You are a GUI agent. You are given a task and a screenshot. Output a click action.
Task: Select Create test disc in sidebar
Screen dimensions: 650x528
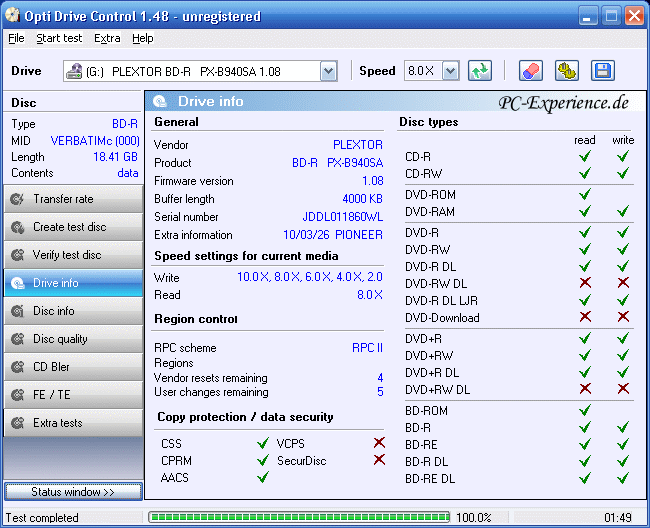point(72,227)
